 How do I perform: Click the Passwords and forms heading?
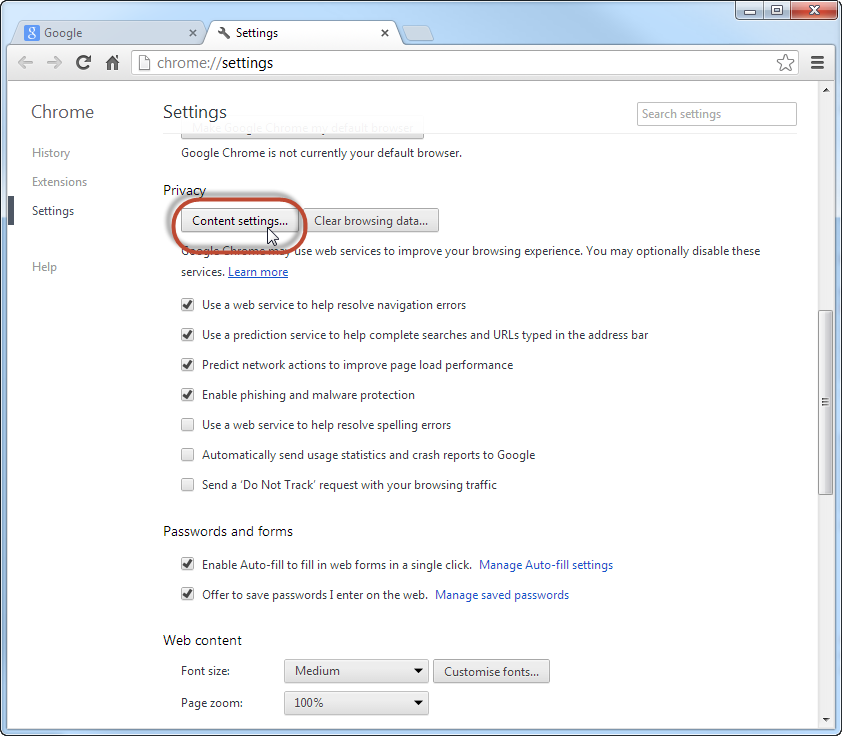coord(228,531)
